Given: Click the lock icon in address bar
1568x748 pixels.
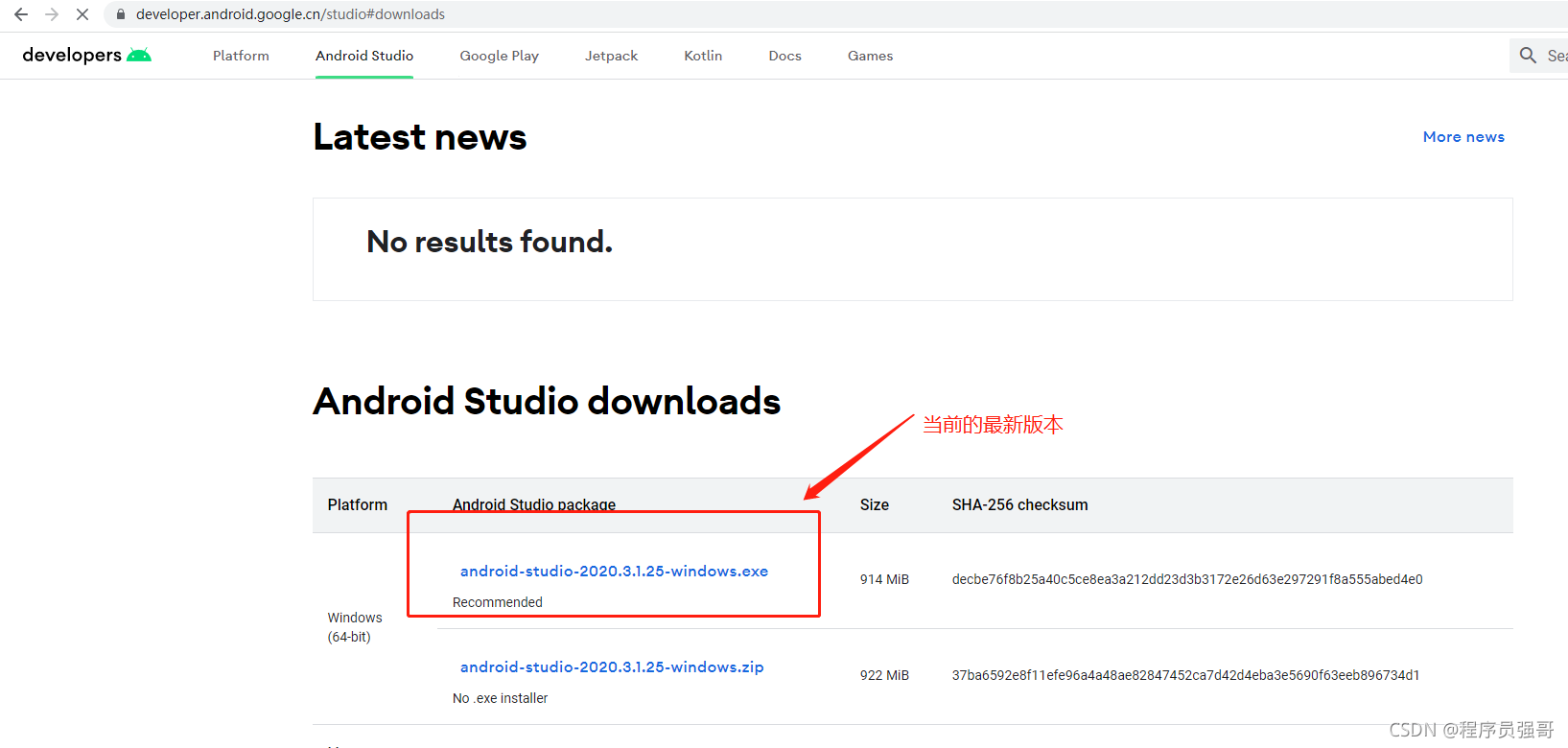Looking at the screenshot, I should [121, 14].
